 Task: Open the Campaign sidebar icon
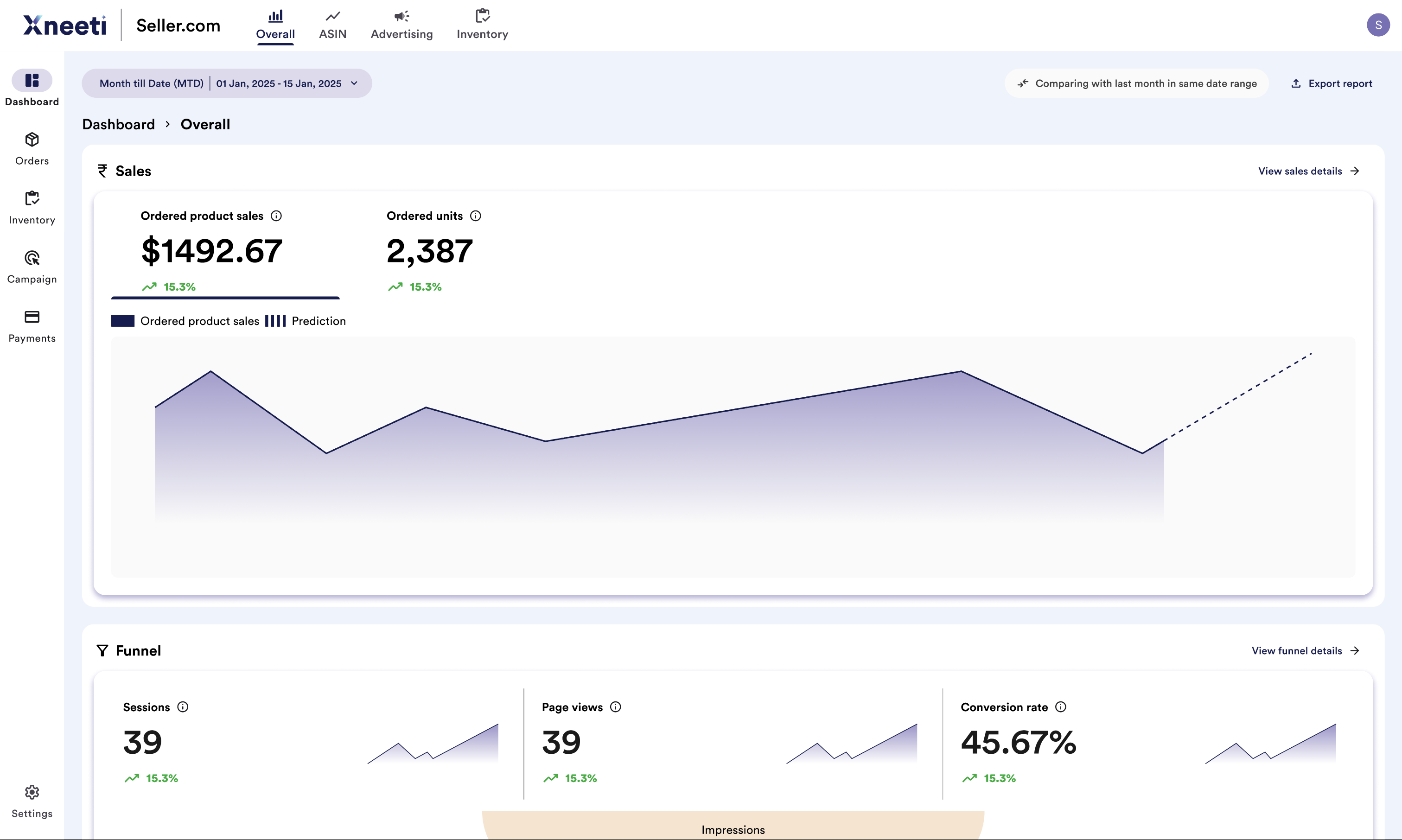pos(32,258)
